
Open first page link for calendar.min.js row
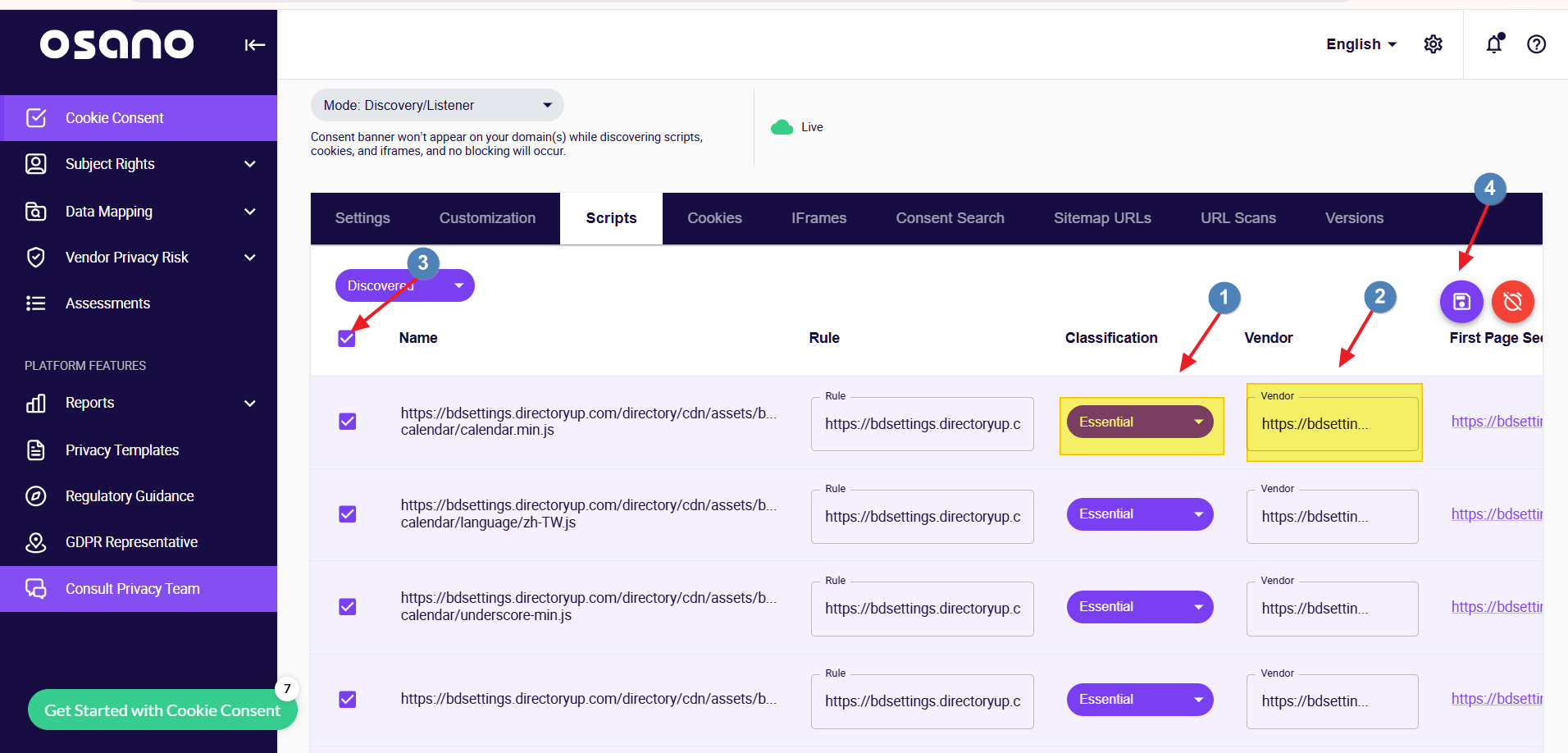1497,422
